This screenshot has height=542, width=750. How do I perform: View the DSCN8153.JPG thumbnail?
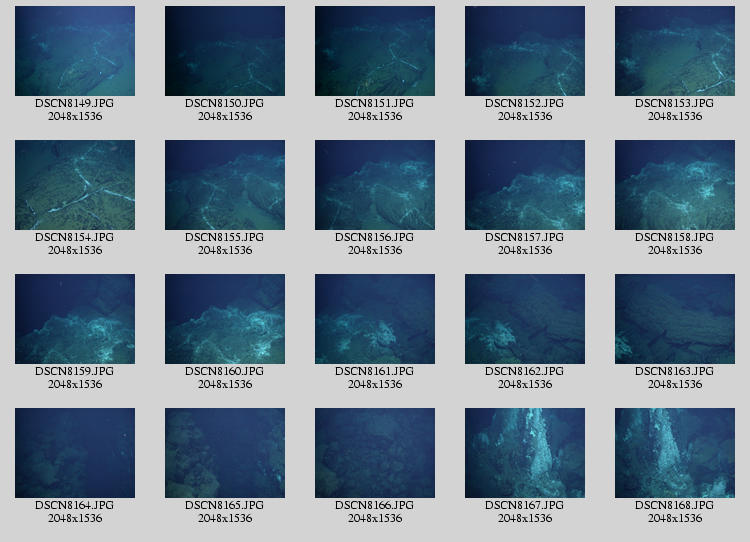[675, 51]
